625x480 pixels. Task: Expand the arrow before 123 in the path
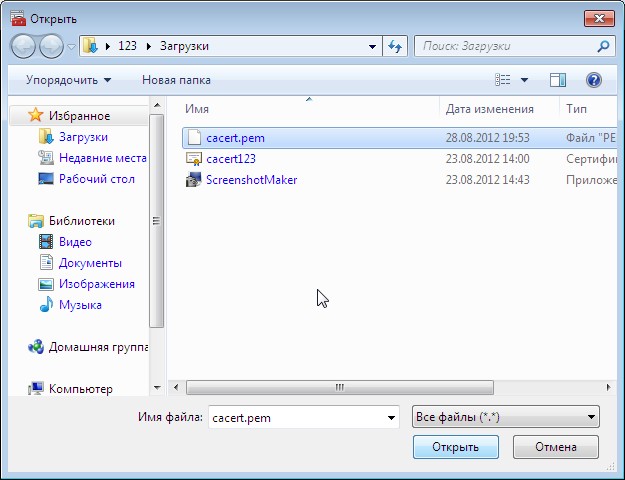[108, 46]
